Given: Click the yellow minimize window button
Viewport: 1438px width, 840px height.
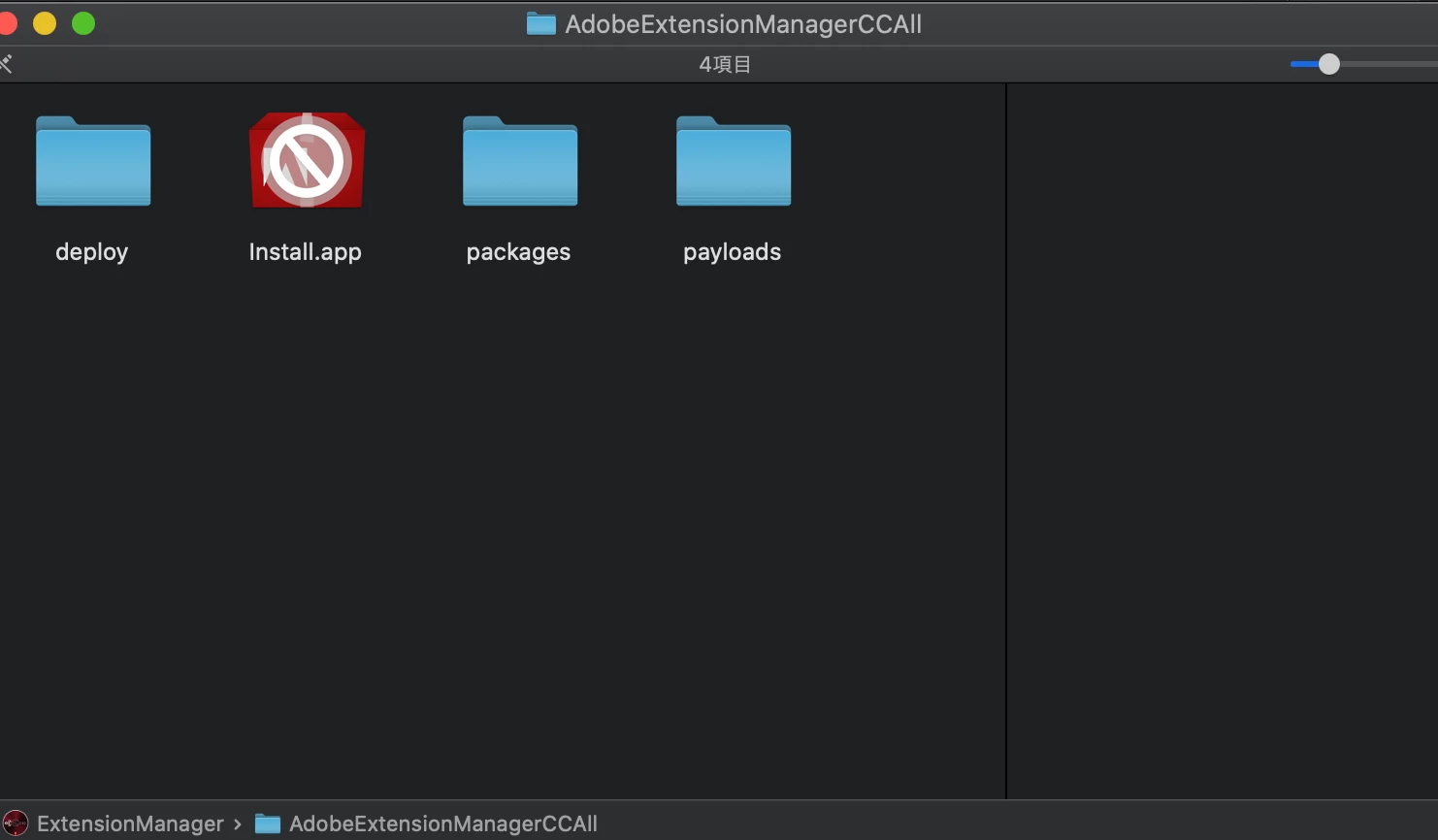Looking at the screenshot, I should 45,23.
